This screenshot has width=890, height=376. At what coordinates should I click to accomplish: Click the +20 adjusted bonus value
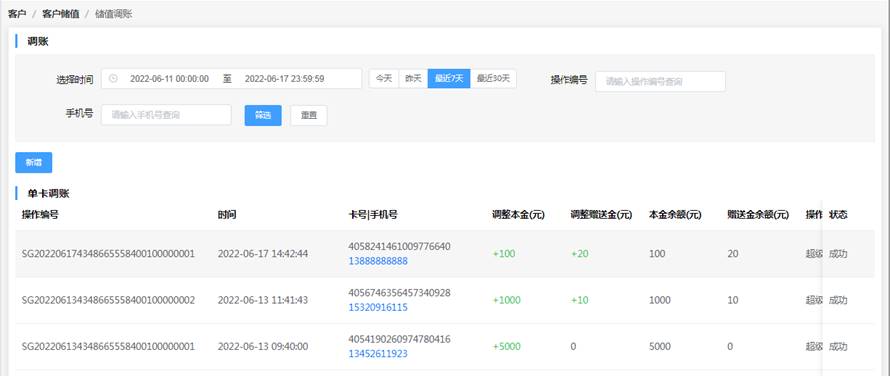coord(580,254)
